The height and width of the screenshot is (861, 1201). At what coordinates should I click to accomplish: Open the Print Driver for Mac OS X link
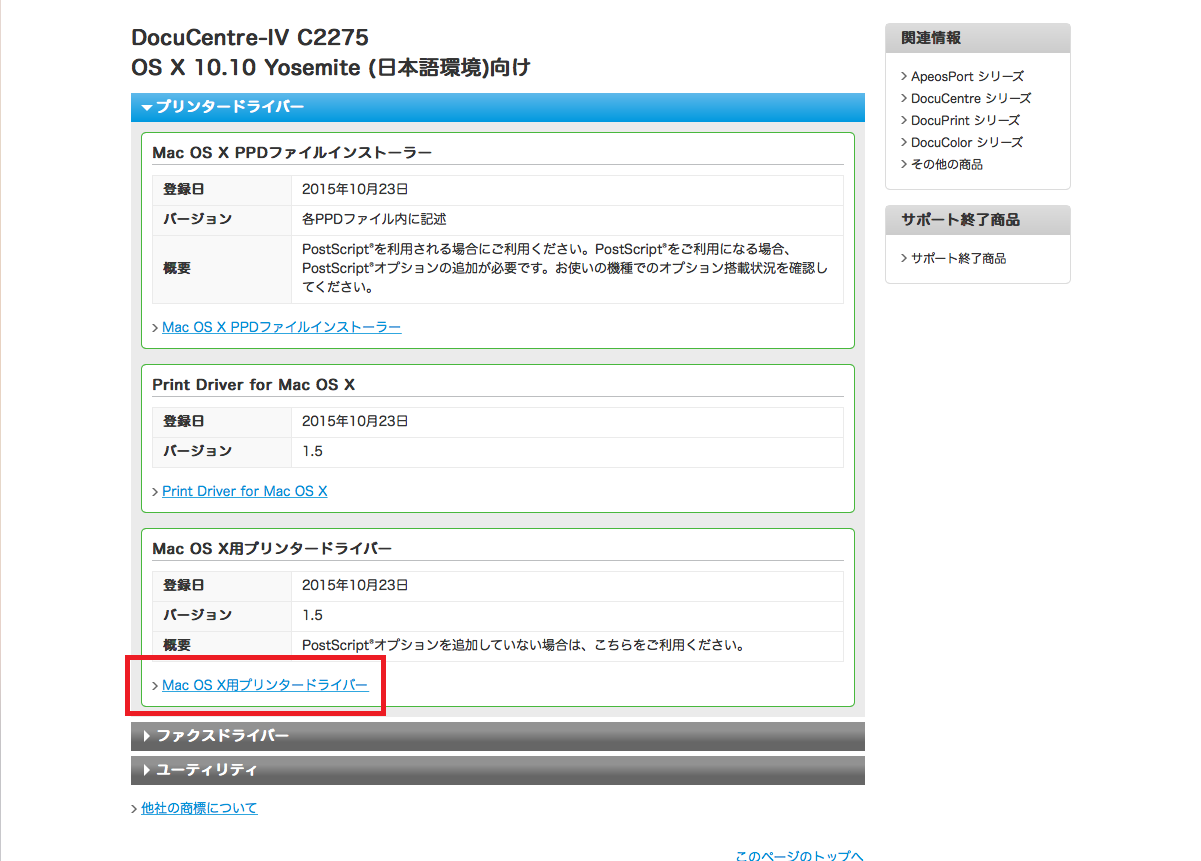[244, 491]
